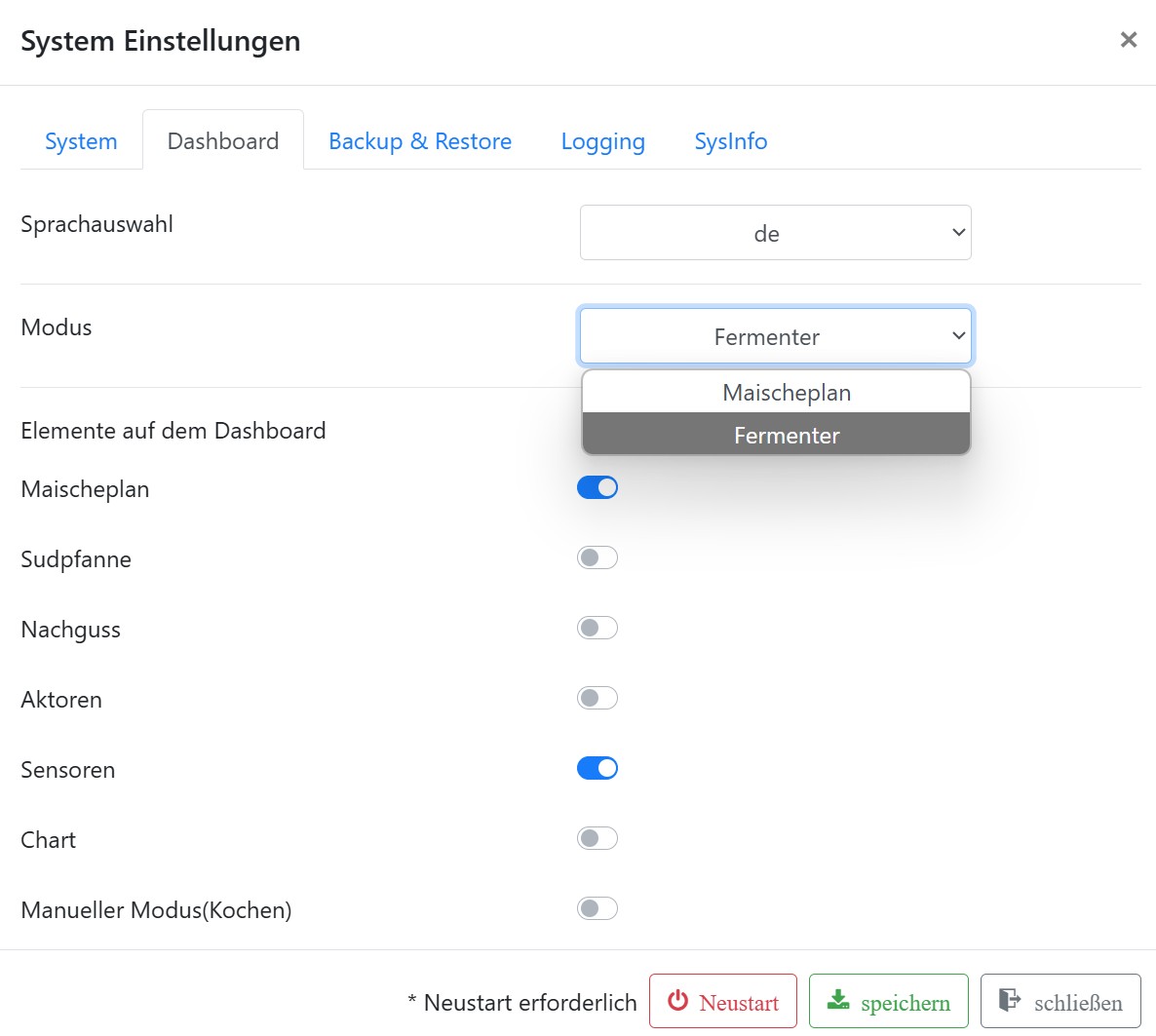Enable the Sudpfanne toggle
The height and width of the screenshot is (1036, 1156).
pyautogui.click(x=597, y=557)
